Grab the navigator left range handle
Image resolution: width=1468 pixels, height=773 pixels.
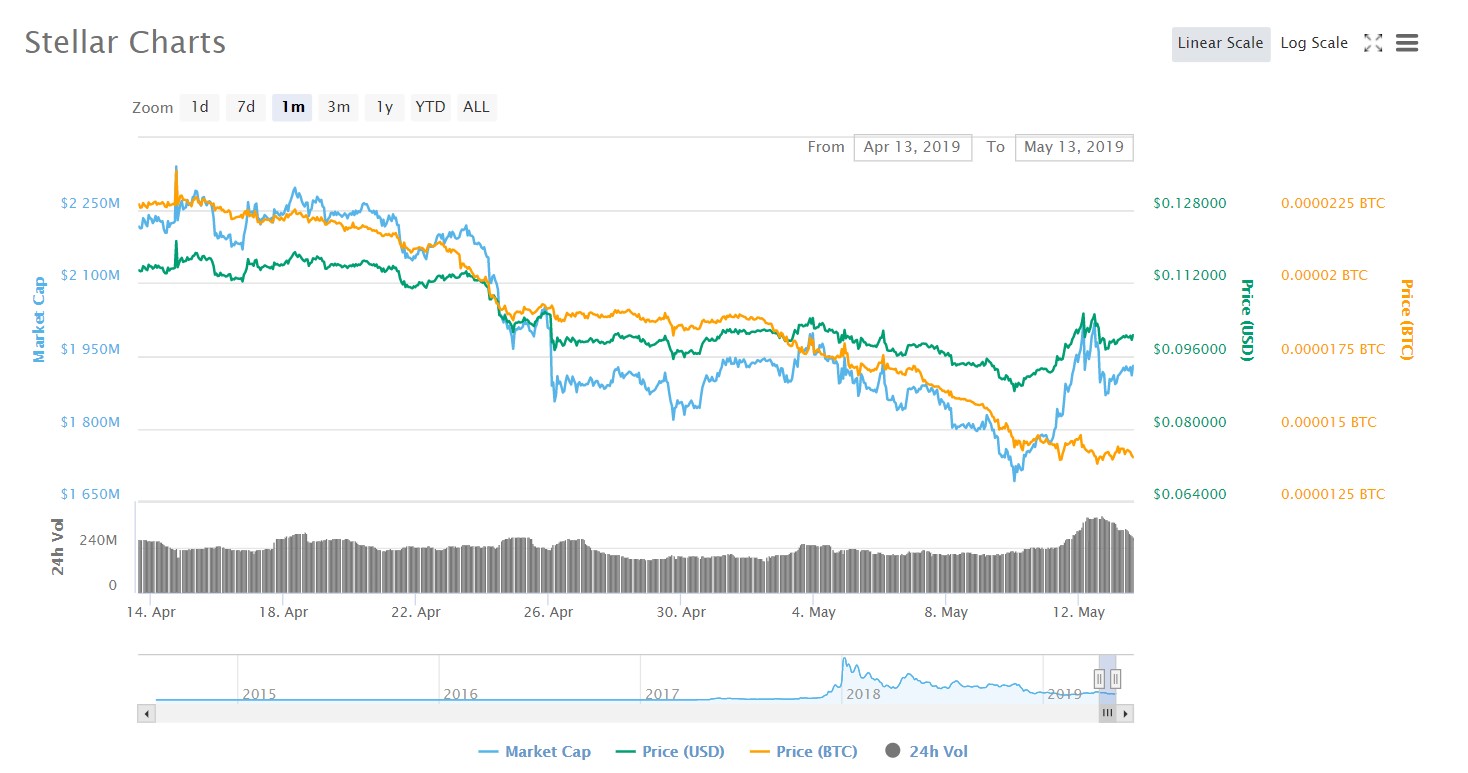[1099, 680]
